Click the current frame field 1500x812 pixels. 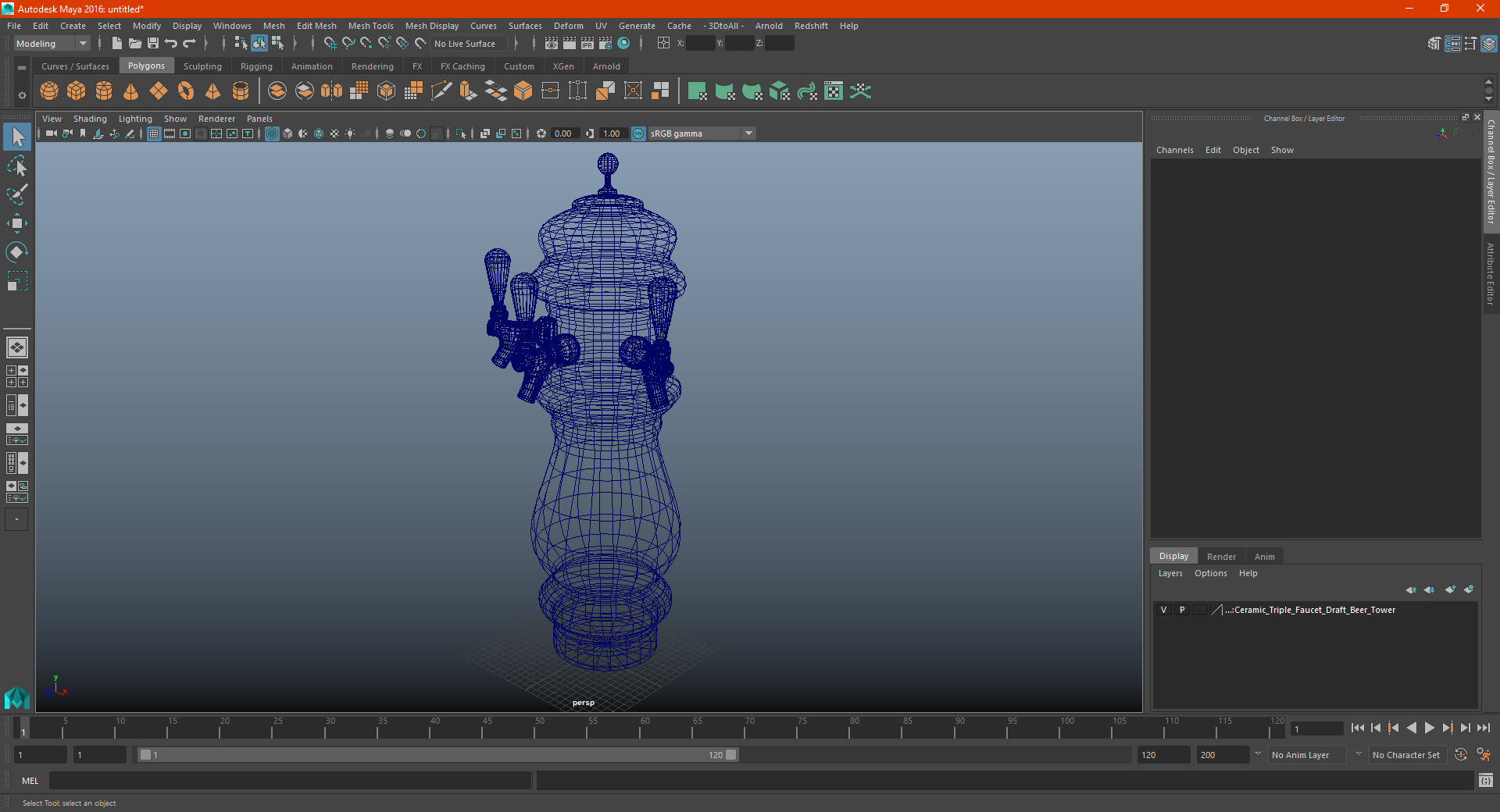tap(1317, 728)
